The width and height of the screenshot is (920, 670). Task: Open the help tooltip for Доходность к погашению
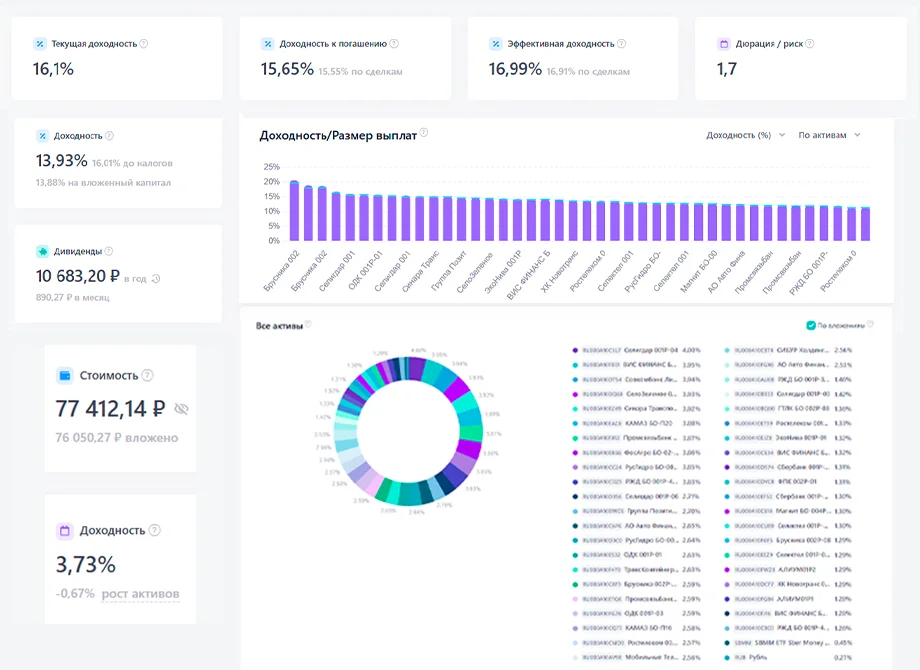(394, 43)
